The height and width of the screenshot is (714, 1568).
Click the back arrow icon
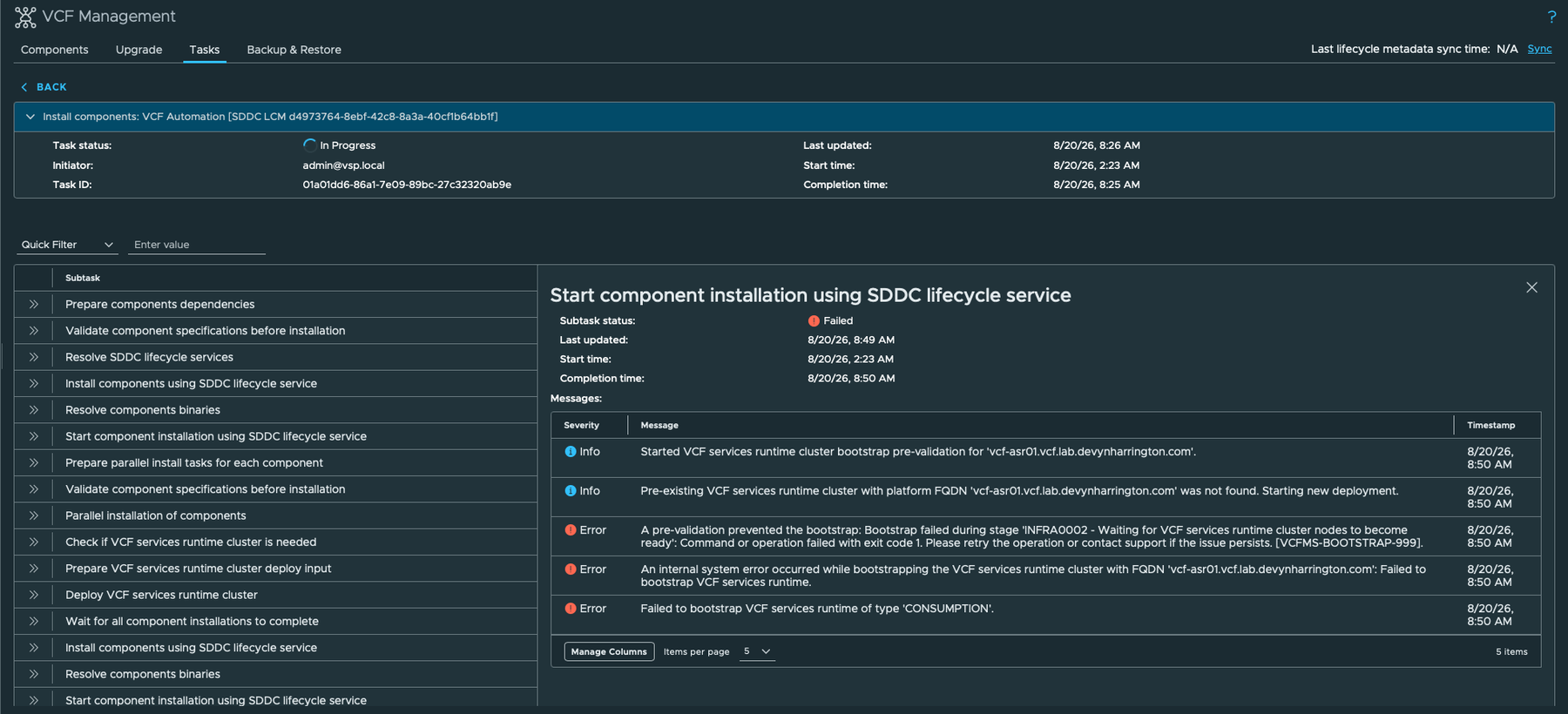pyautogui.click(x=24, y=87)
